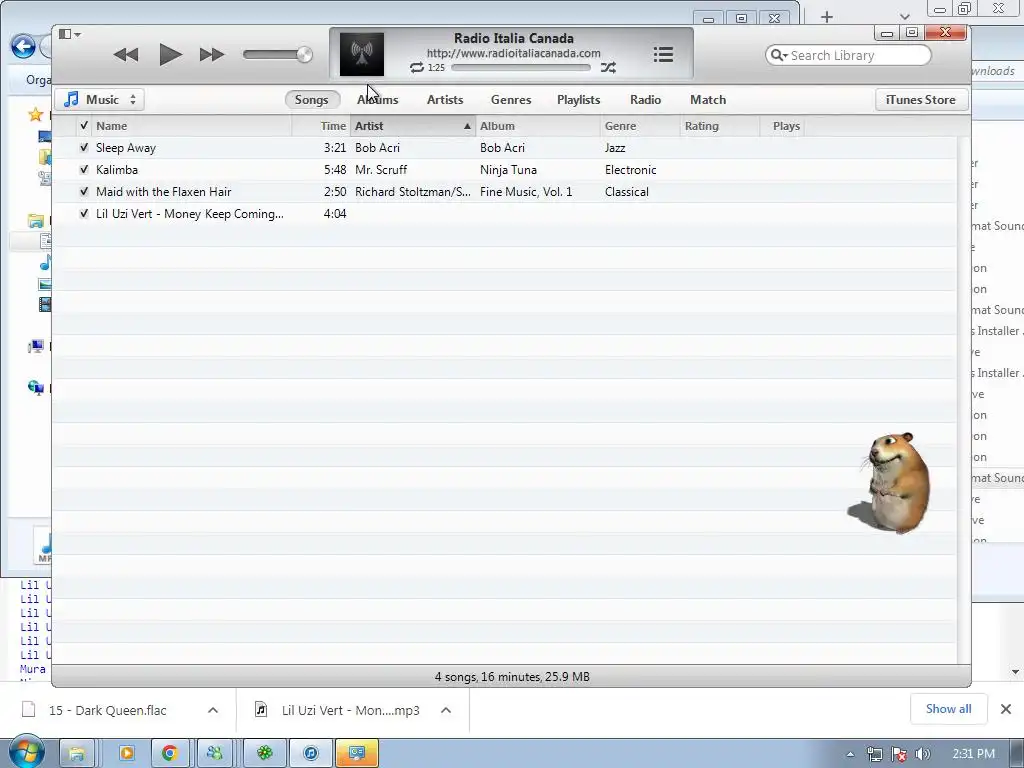Open options chevron for 15 - Dark Queen.flac
1024x768 pixels.
click(x=213, y=710)
